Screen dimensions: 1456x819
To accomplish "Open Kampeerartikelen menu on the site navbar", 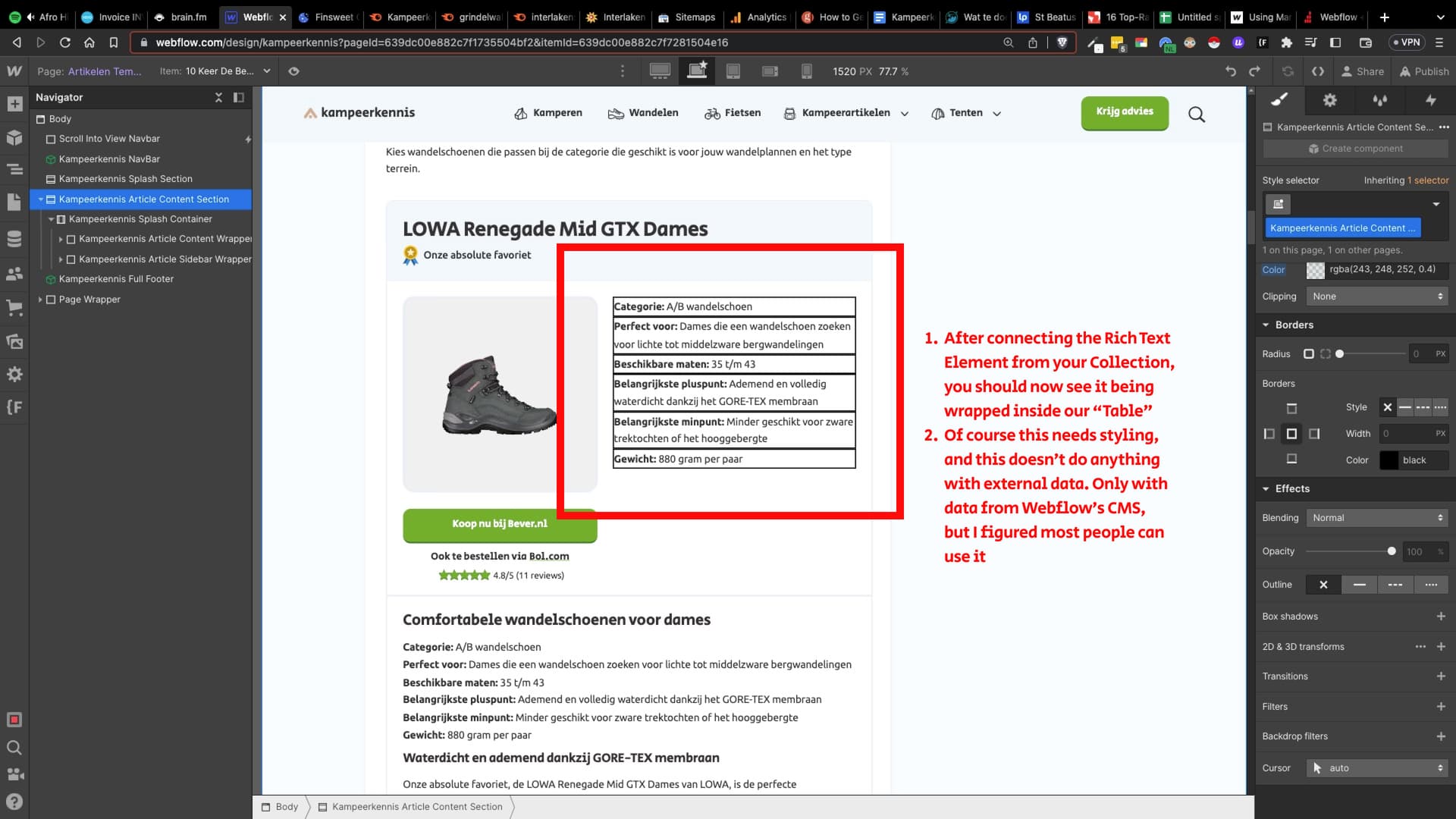I will tap(846, 113).
